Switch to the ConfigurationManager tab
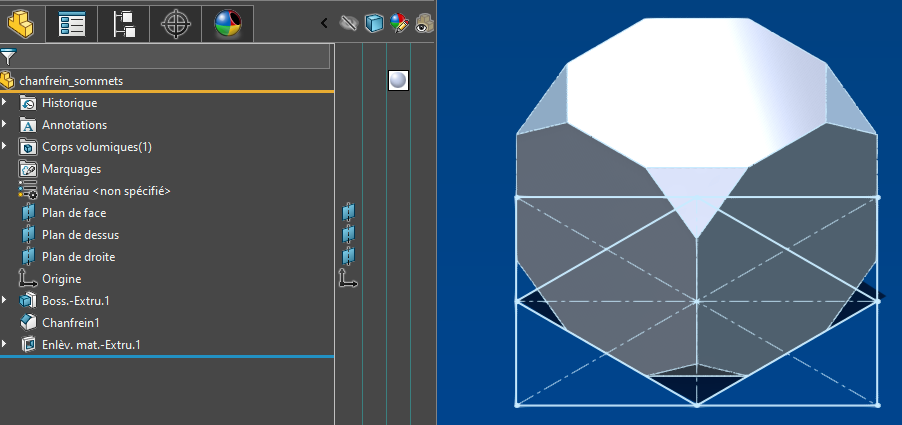This screenshot has height=425, width=902. [124, 24]
